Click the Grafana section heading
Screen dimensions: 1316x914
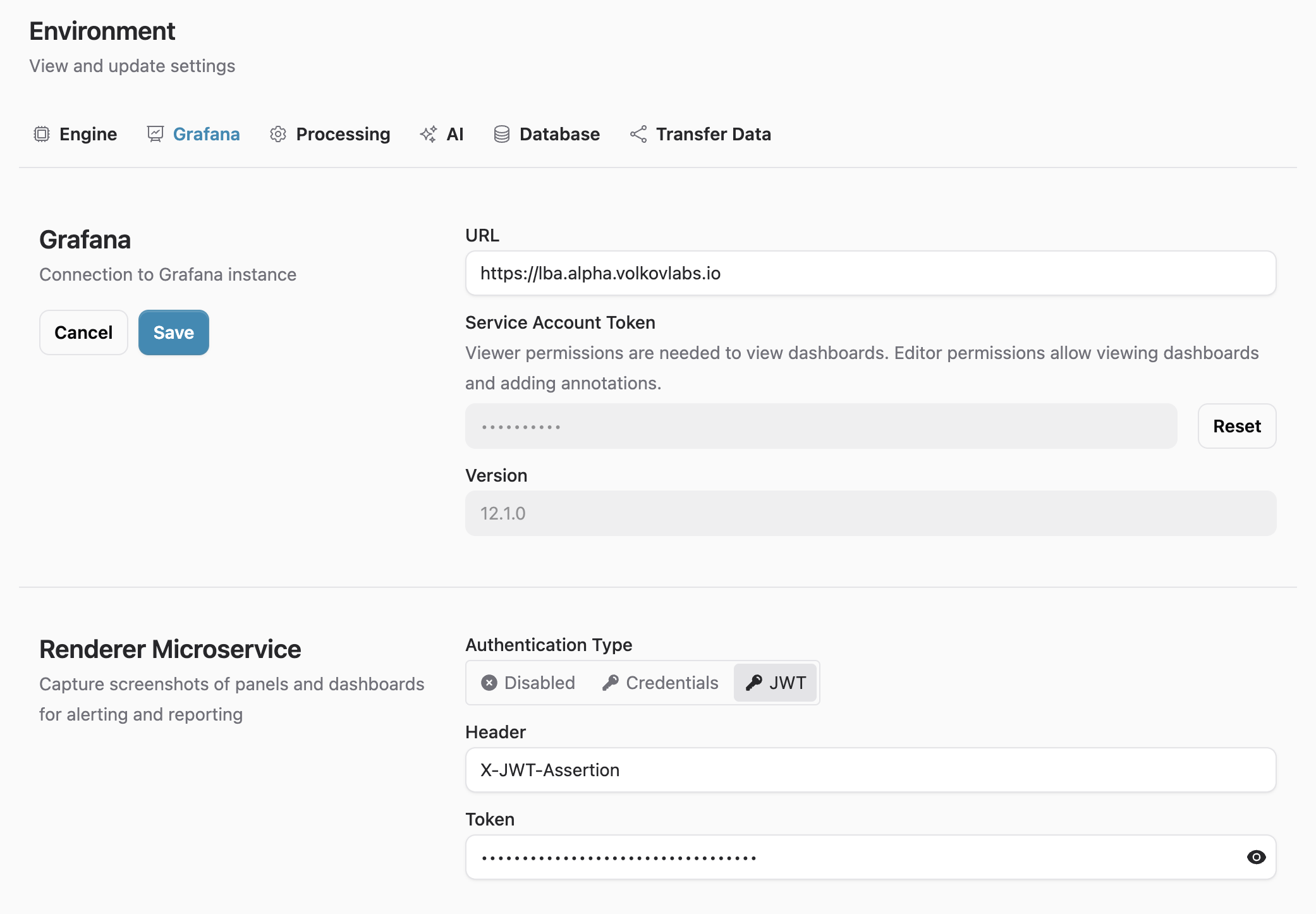click(85, 240)
